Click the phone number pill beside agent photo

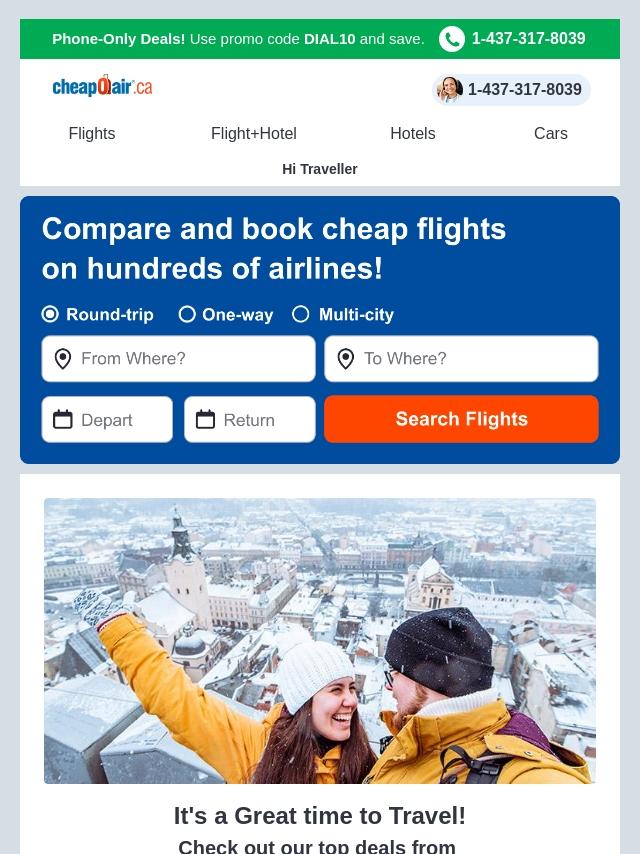(x=511, y=90)
